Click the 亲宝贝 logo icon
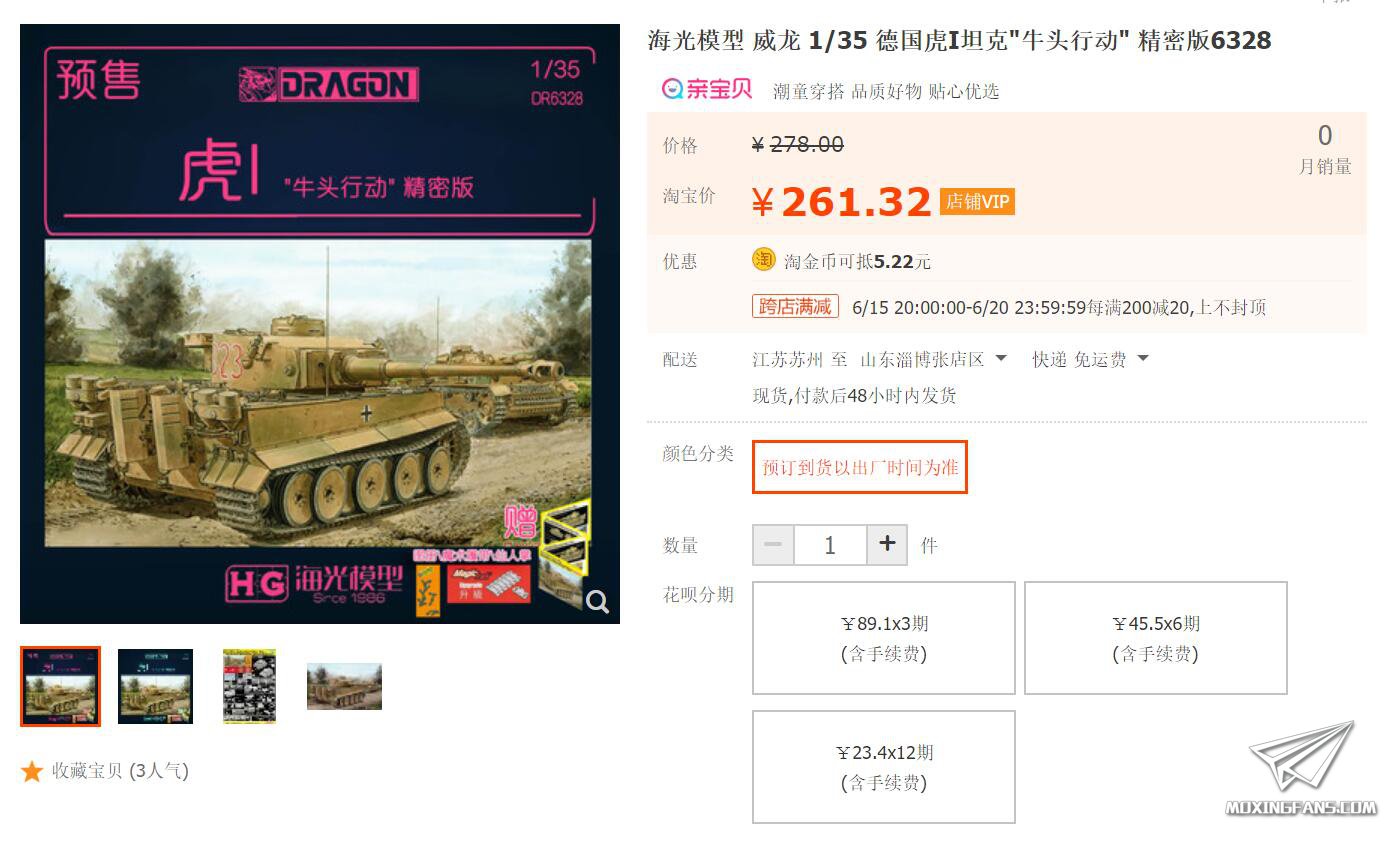The width and height of the screenshot is (1387, 843). [706, 89]
